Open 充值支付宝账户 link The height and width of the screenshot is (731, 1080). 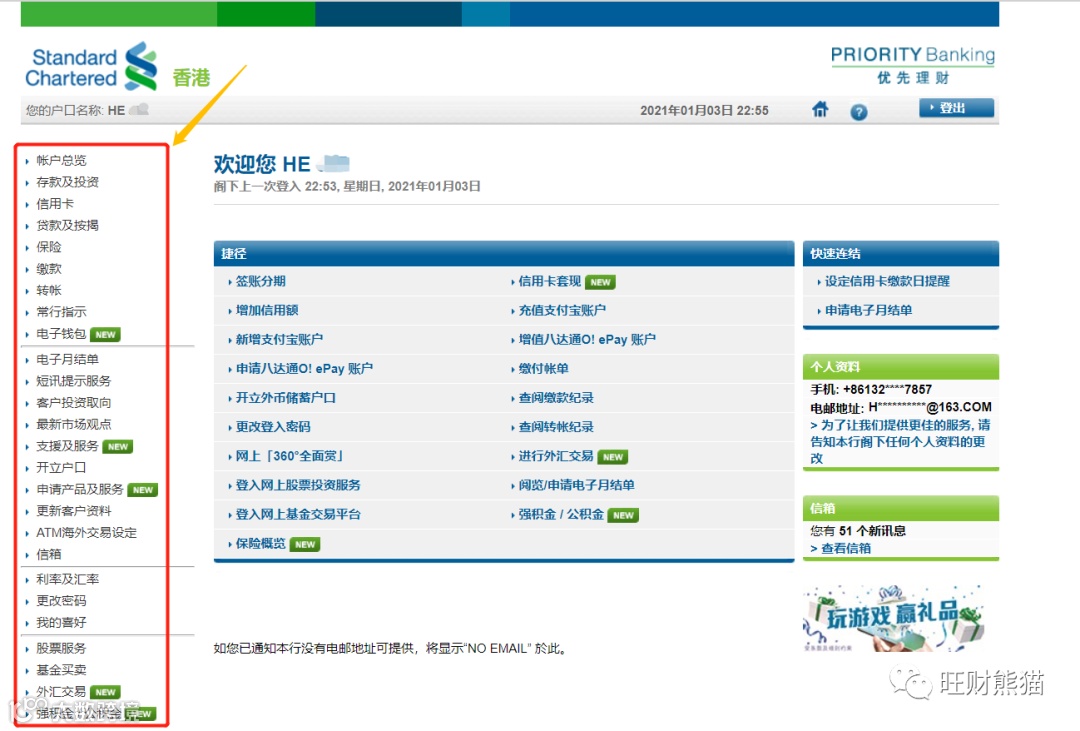[562, 310]
